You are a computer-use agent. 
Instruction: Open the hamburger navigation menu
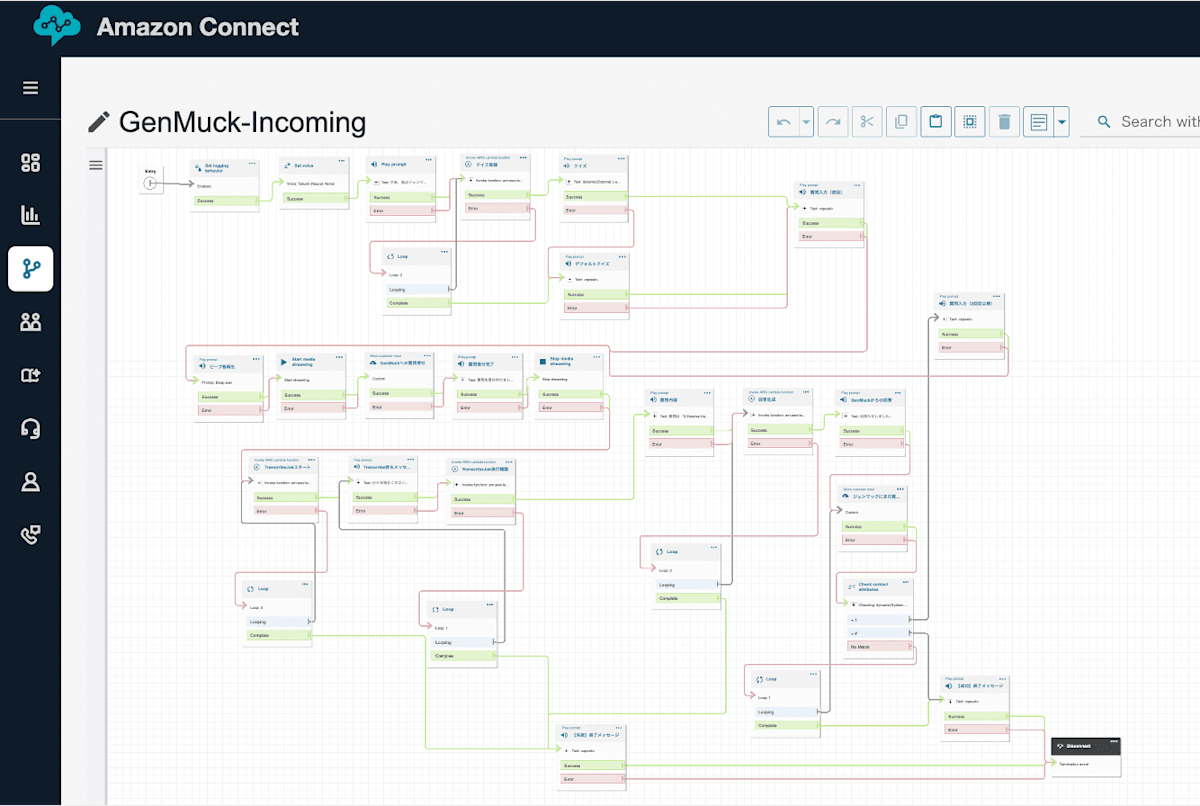coord(30,87)
